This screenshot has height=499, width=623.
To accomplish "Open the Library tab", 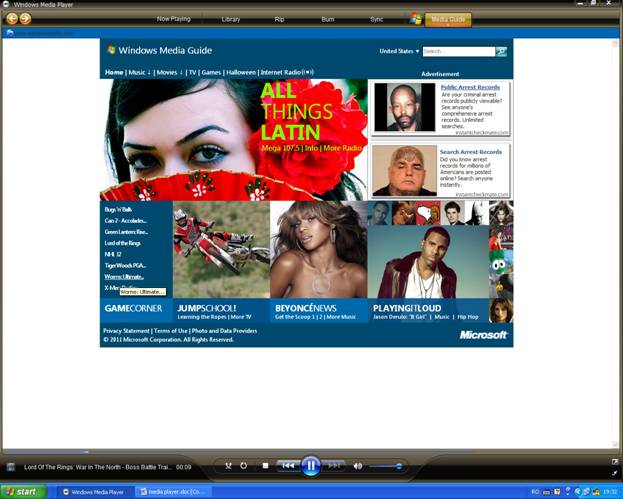I will [230, 19].
